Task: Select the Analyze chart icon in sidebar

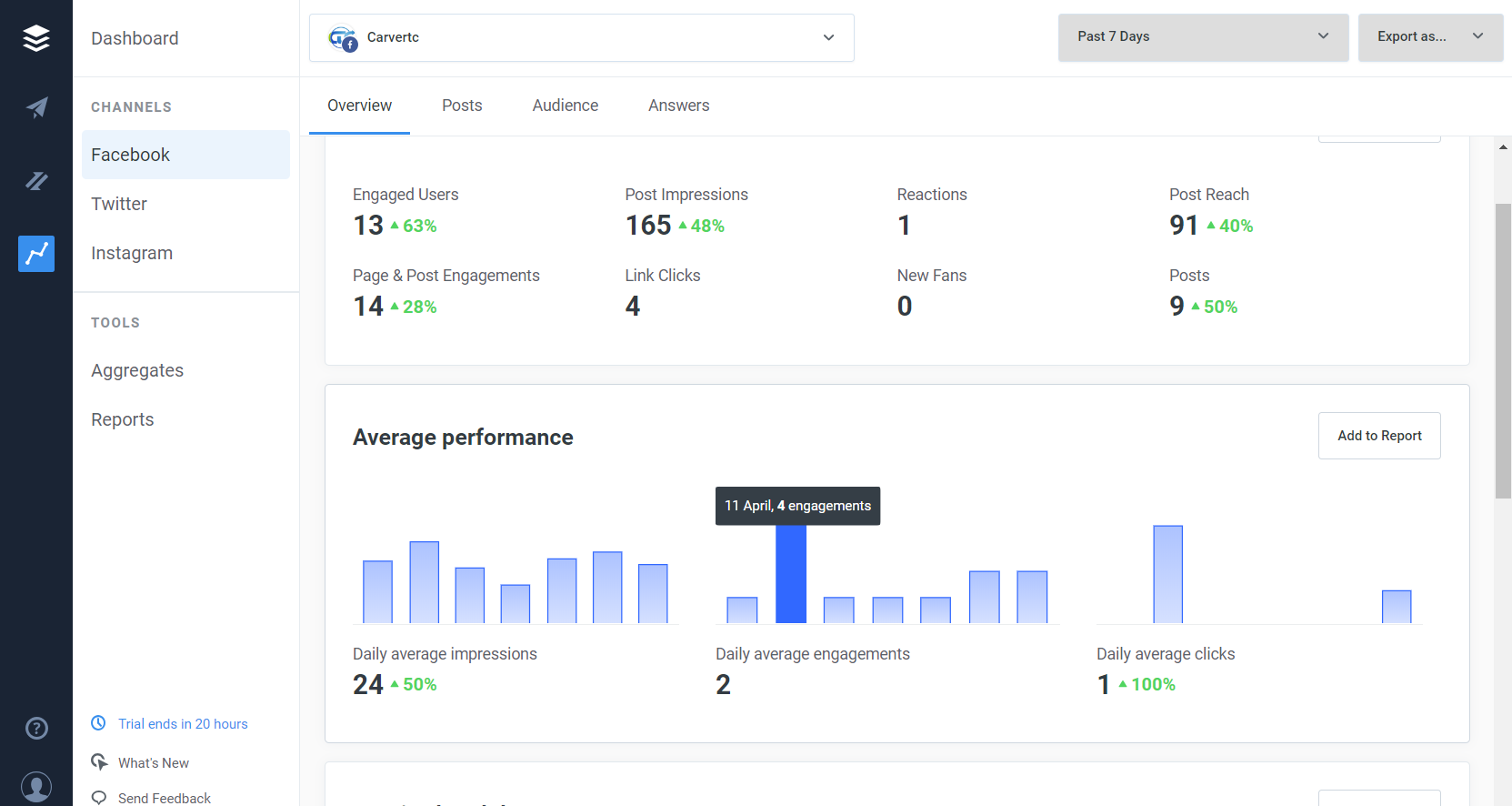Action: [36, 254]
